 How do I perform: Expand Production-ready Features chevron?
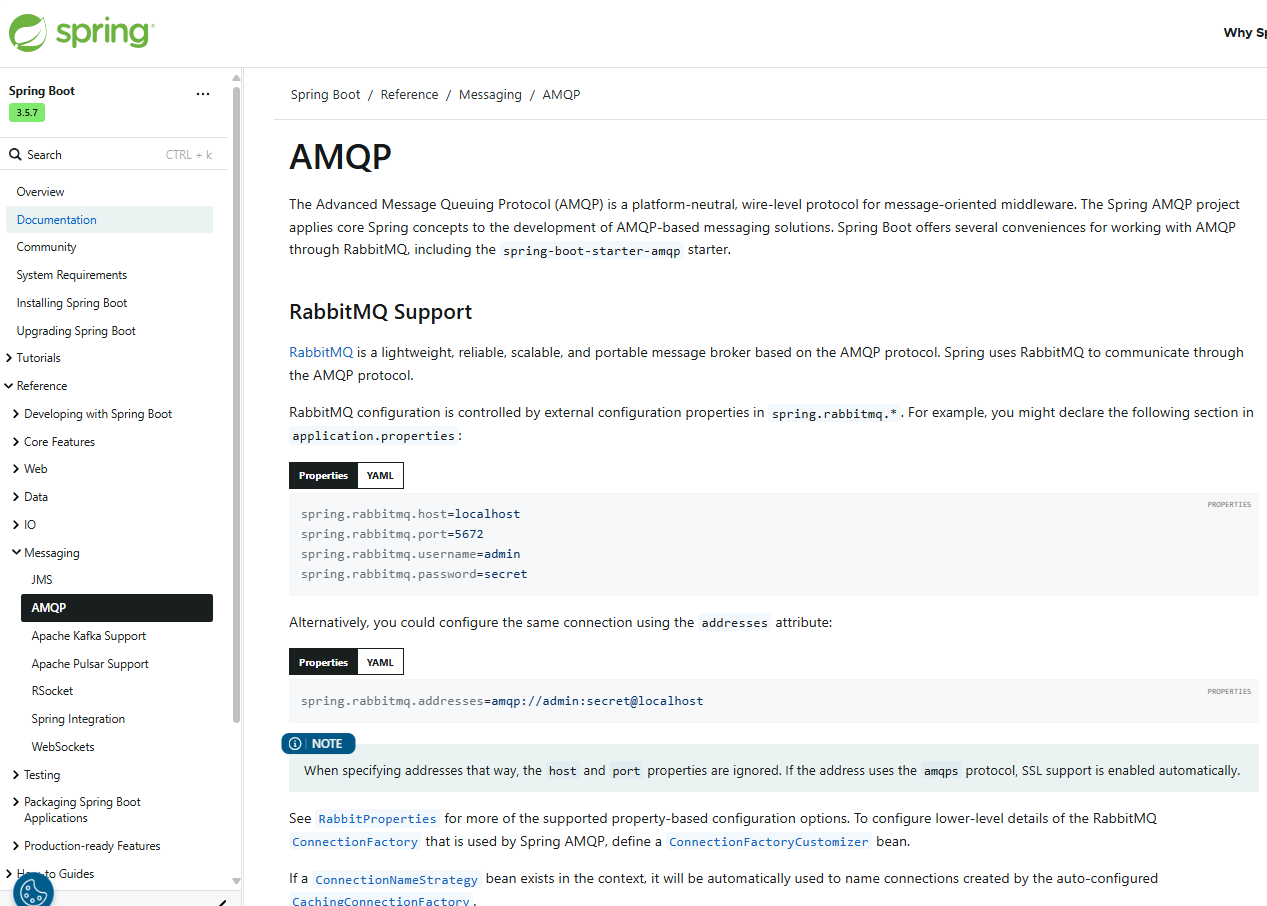click(x=16, y=846)
